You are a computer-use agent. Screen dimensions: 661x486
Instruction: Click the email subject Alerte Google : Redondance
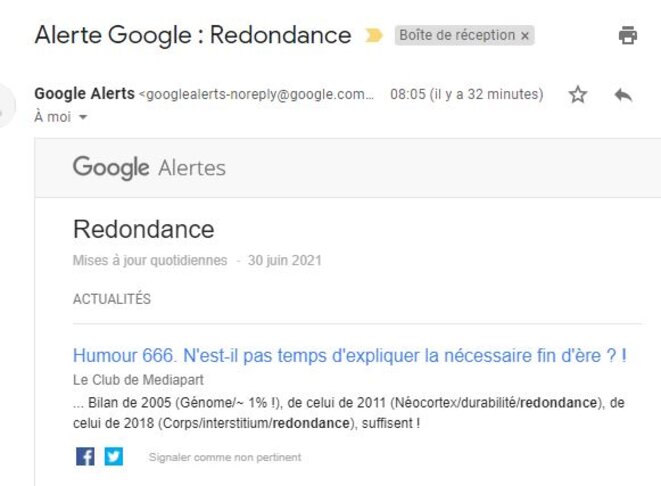tap(193, 35)
